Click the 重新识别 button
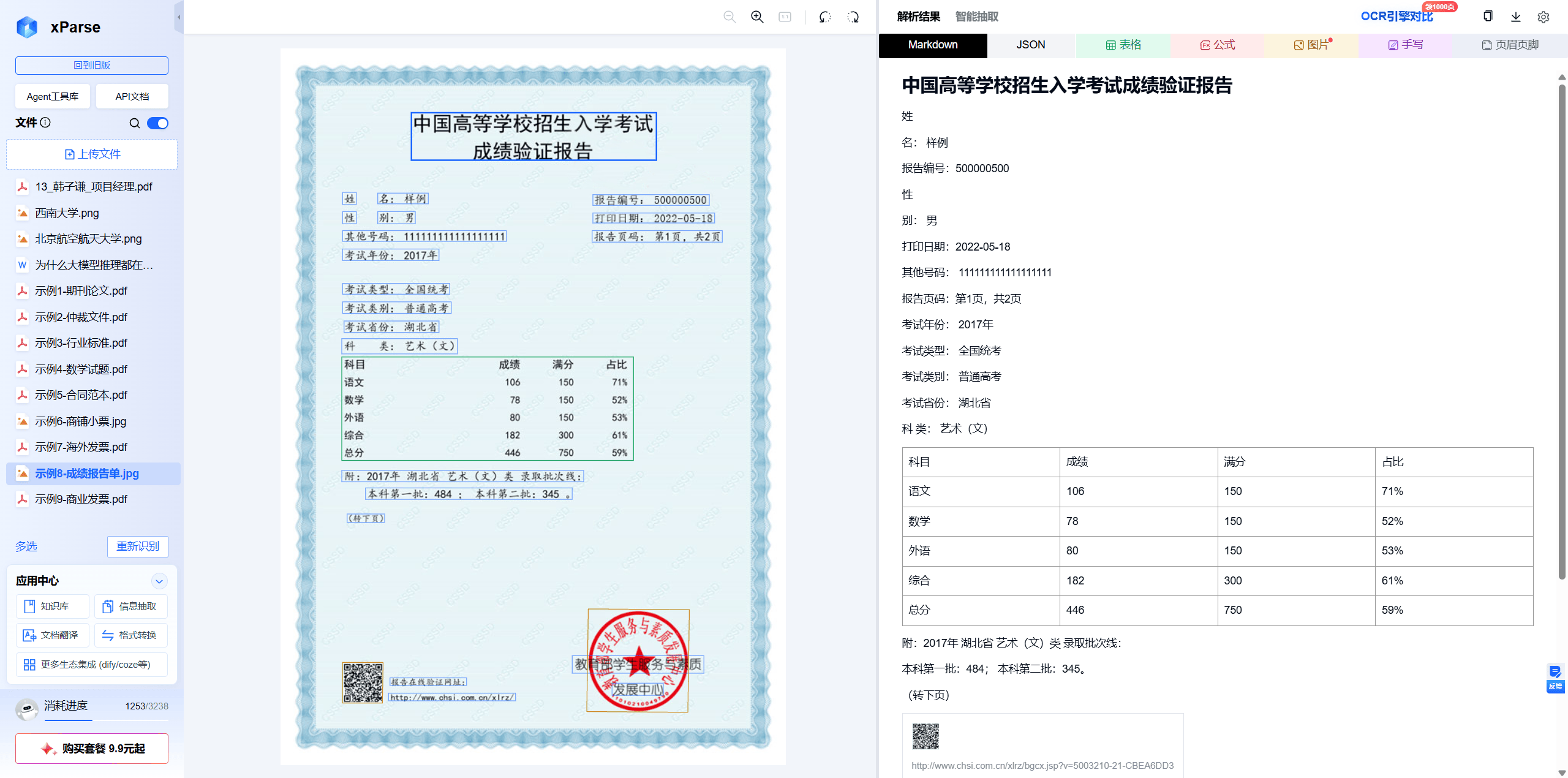 138,546
